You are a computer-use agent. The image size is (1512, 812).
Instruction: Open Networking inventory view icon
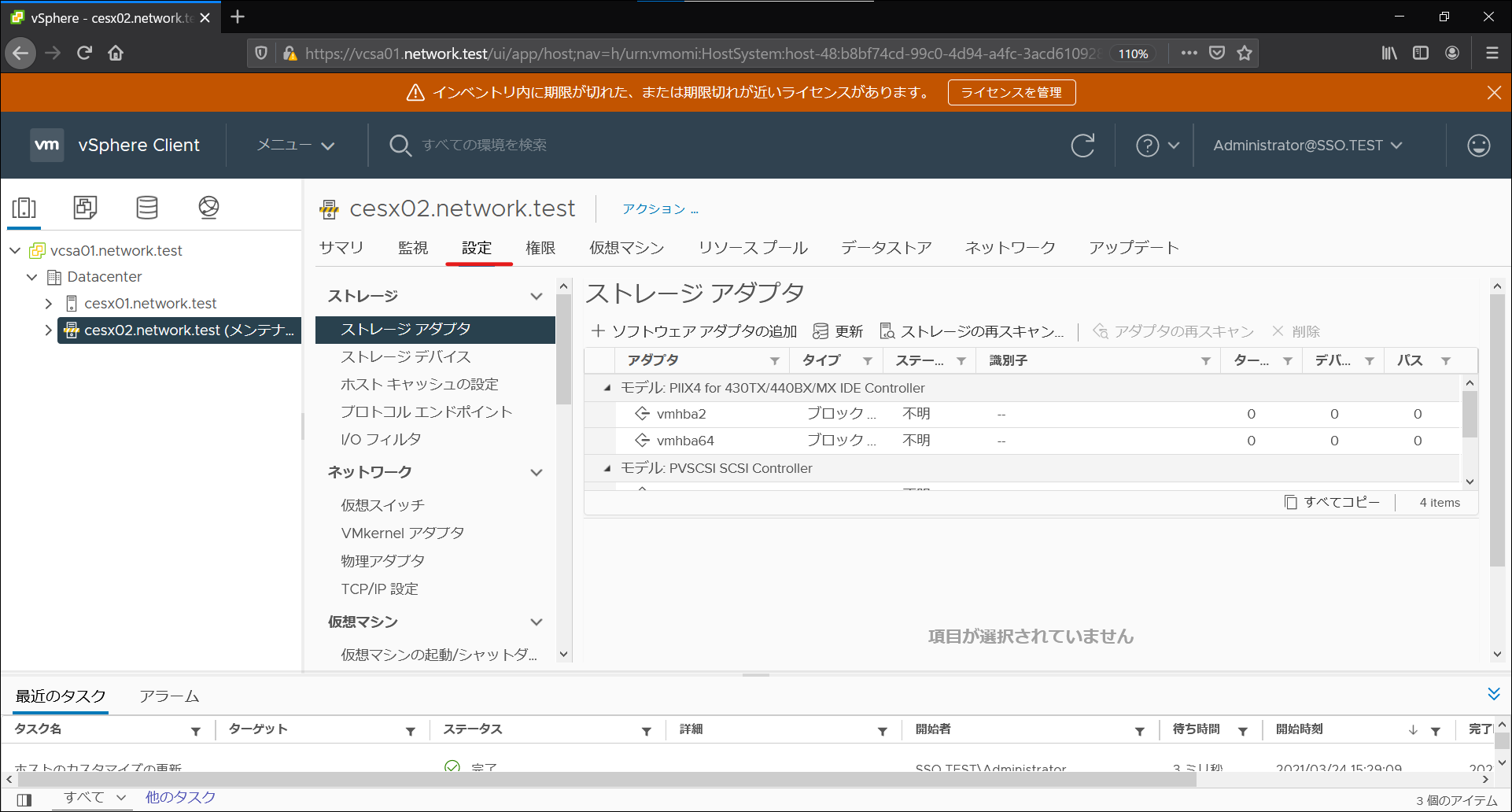(x=208, y=208)
